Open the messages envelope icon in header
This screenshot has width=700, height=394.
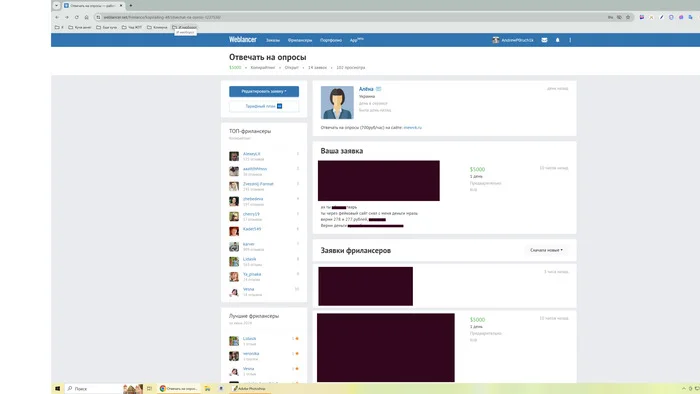(x=544, y=40)
